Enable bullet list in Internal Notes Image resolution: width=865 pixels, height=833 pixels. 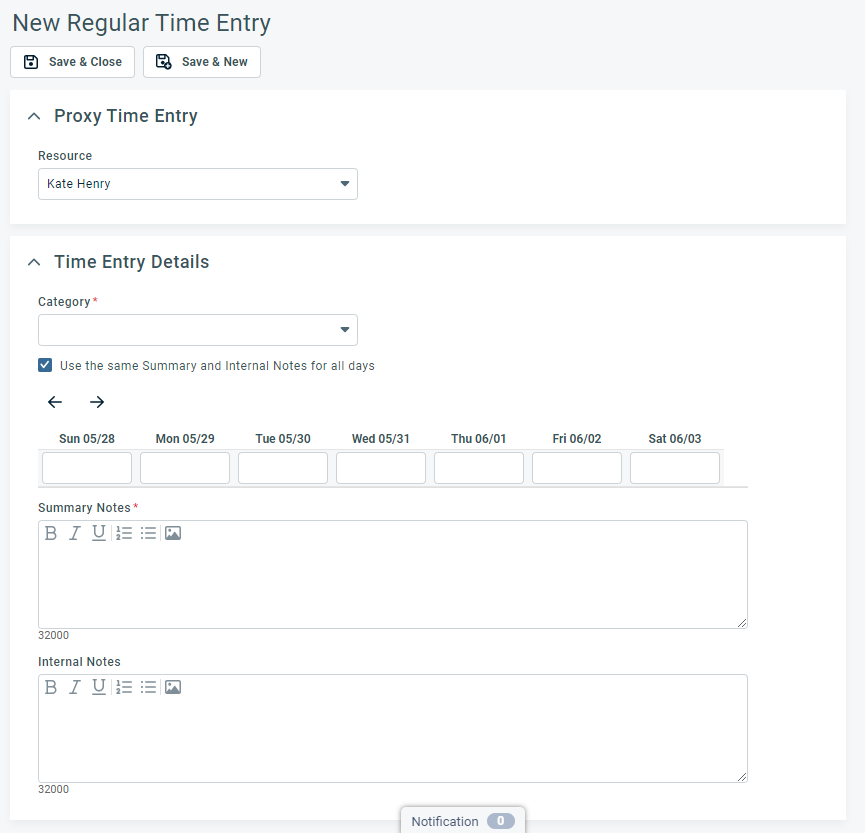[149, 686]
